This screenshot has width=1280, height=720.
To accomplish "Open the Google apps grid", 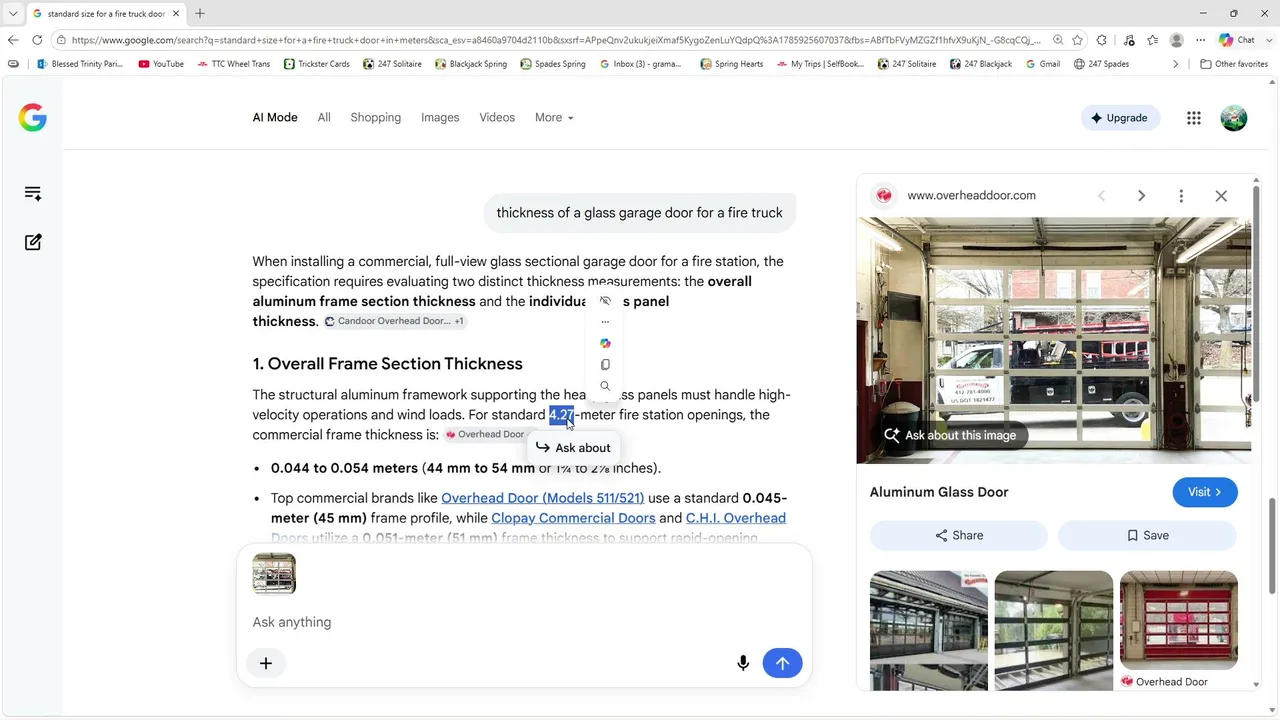I will [x=1194, y=118].
